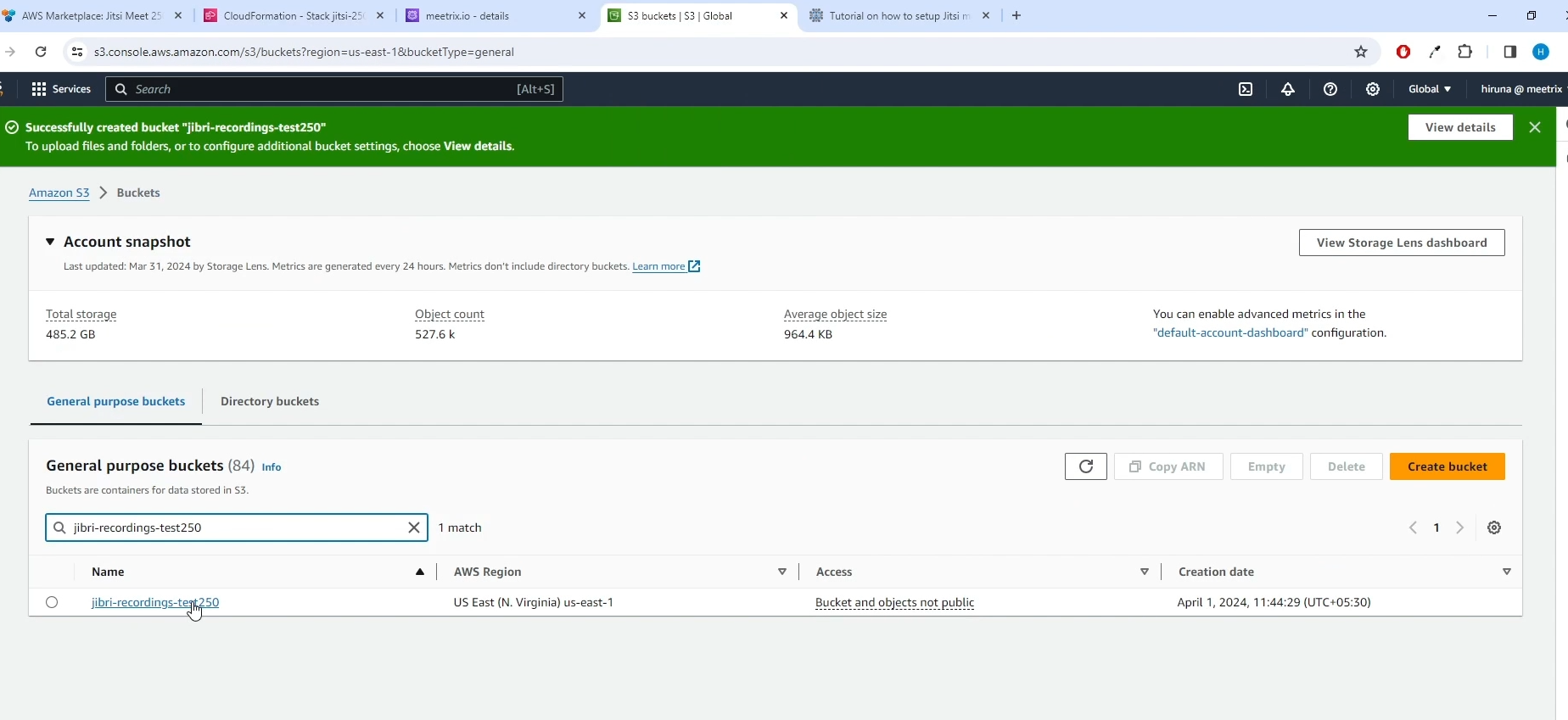
Task: Open the Amazon S3 breadcrumb link
Action: [59, 193]
